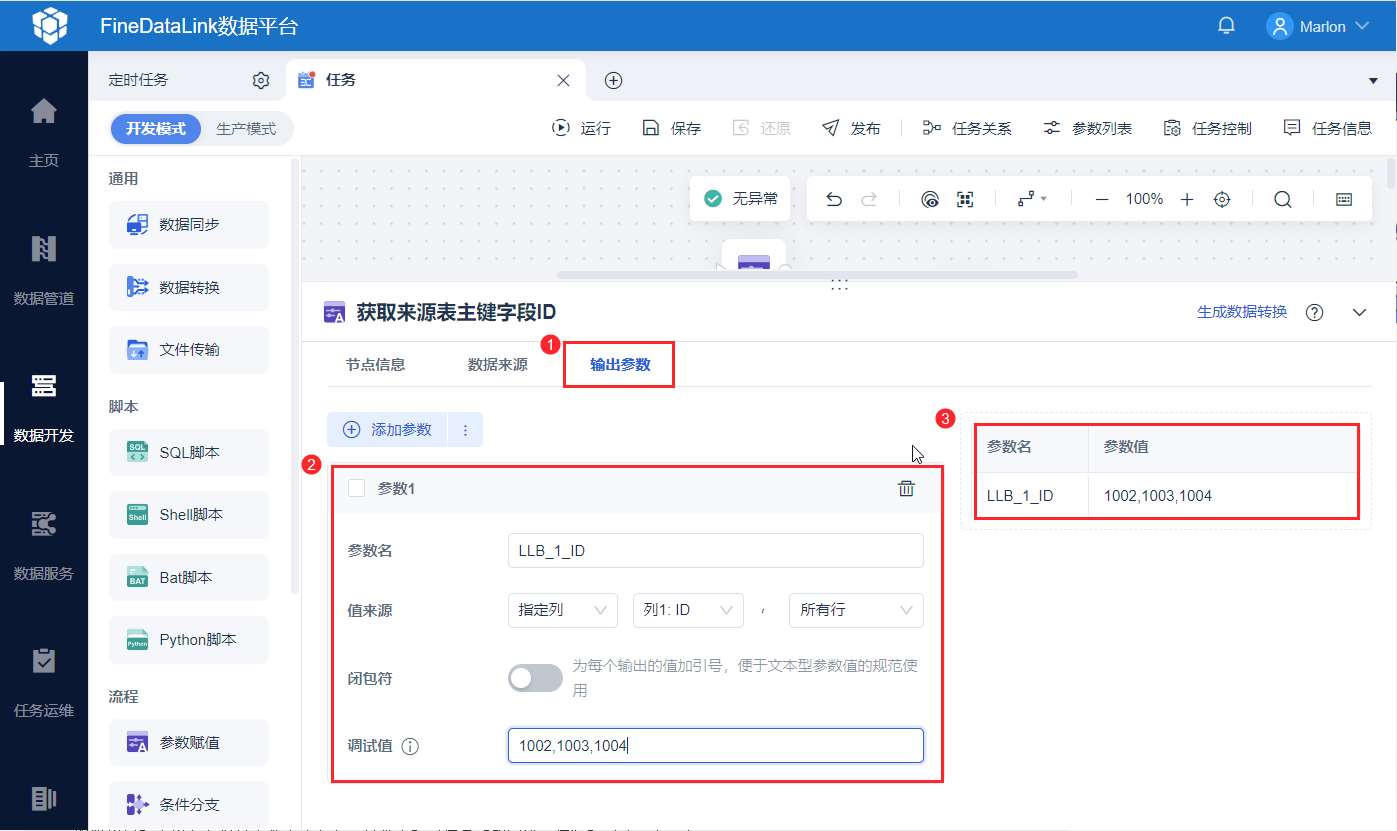Open more options beside 添加参数
The width and height of the screenshot is (1397, 831).
click(465, 430)
